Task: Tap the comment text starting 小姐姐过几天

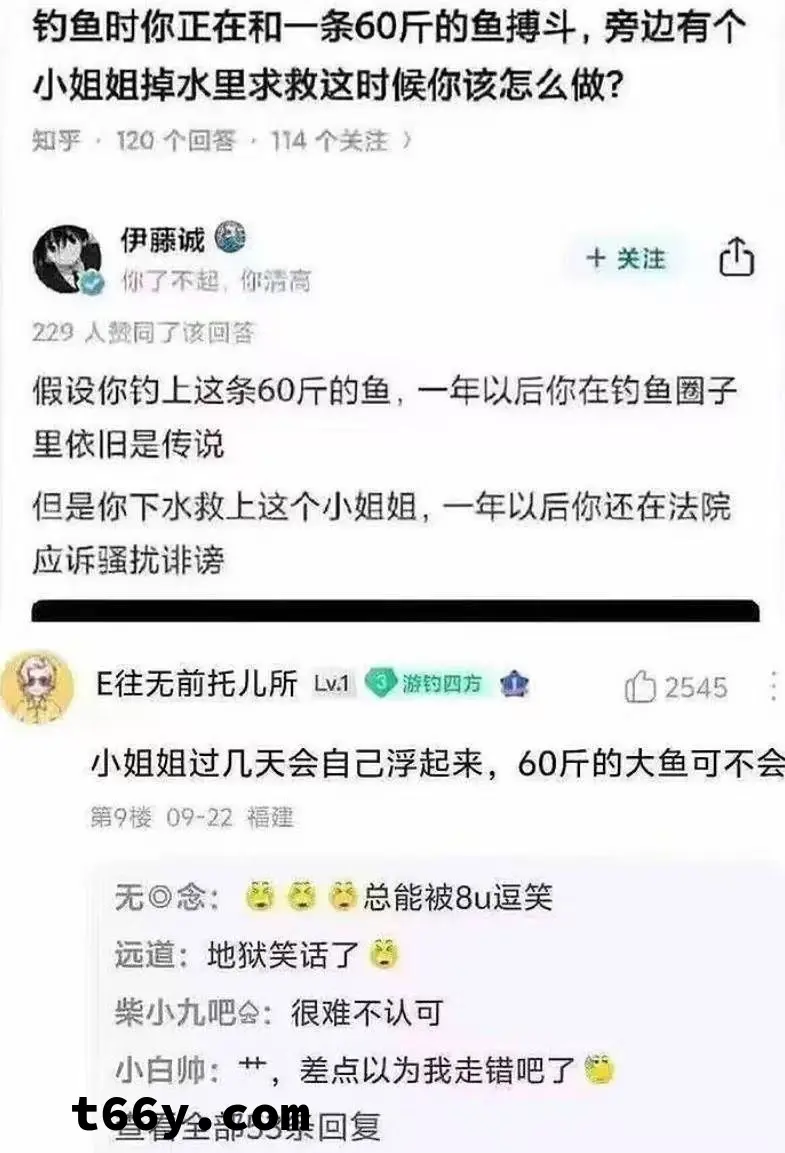Action: coord(437,764)
